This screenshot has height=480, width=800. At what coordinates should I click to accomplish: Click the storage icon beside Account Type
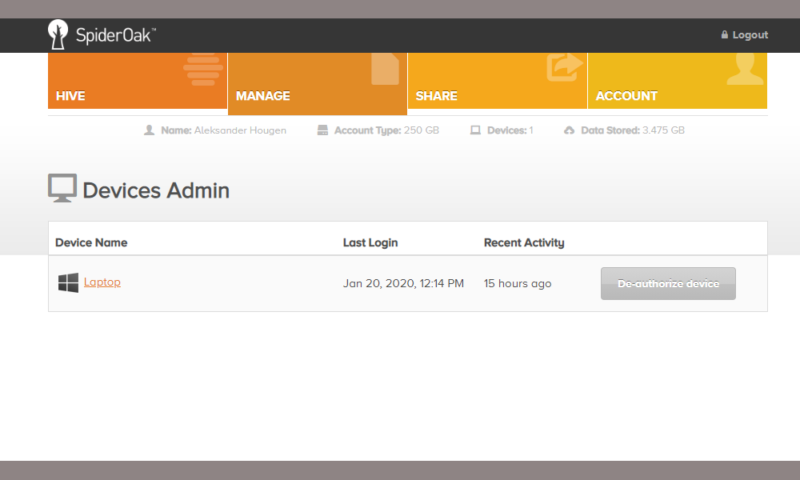click(323, 130)
